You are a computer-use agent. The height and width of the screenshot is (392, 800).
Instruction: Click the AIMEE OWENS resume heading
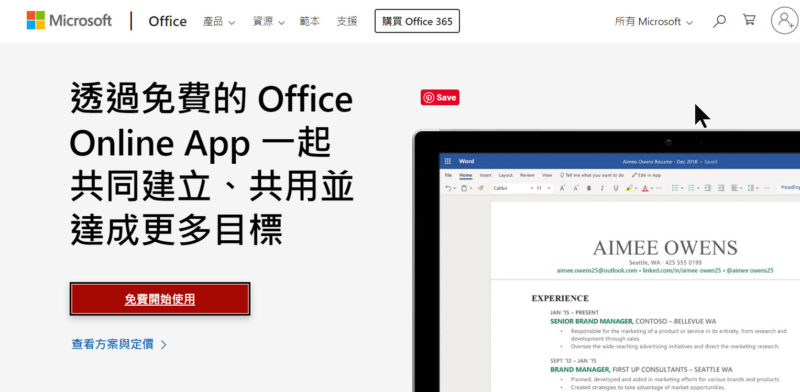(665, 248)
